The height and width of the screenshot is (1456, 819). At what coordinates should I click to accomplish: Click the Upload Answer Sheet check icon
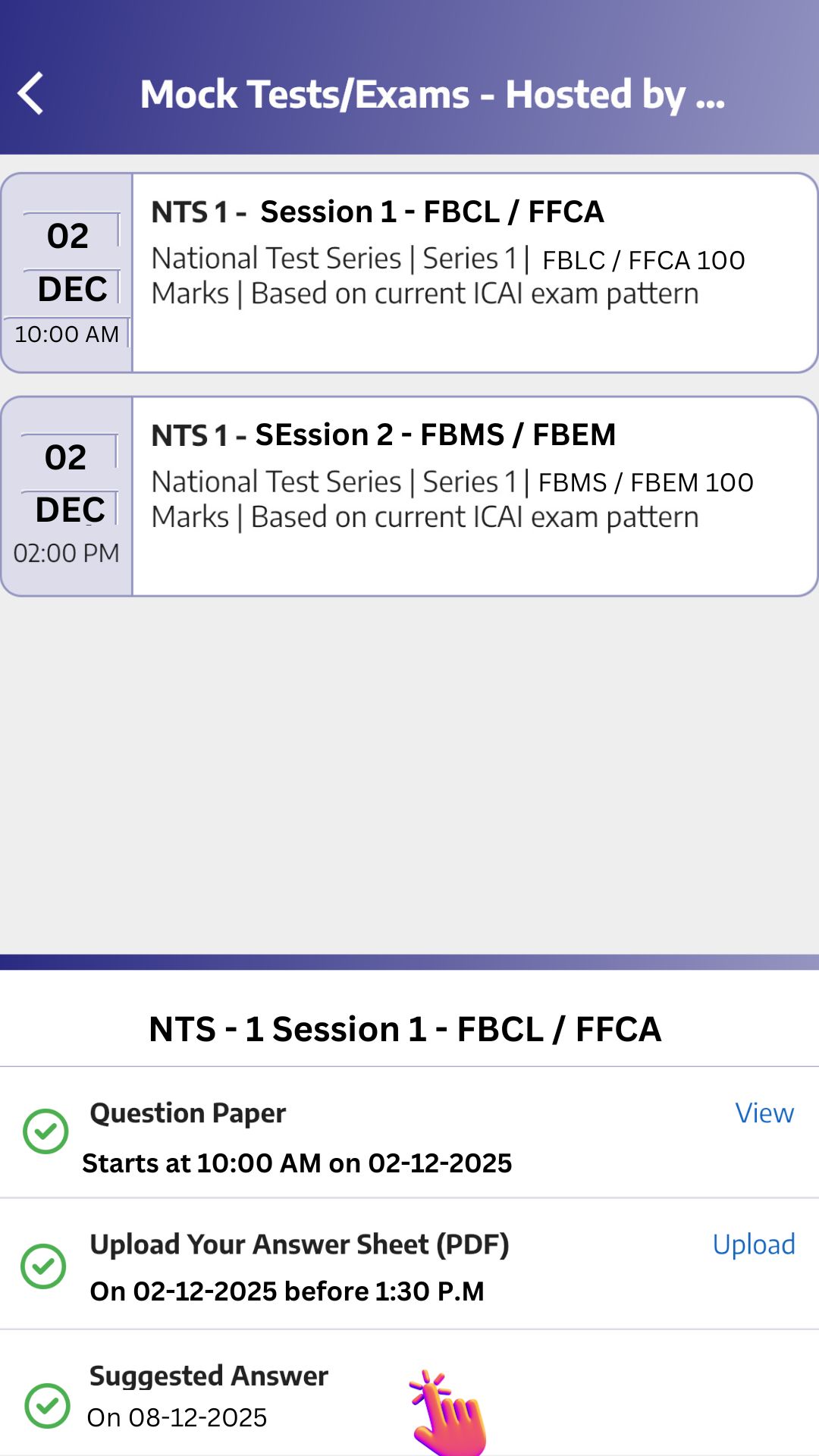click(44, 1266)
